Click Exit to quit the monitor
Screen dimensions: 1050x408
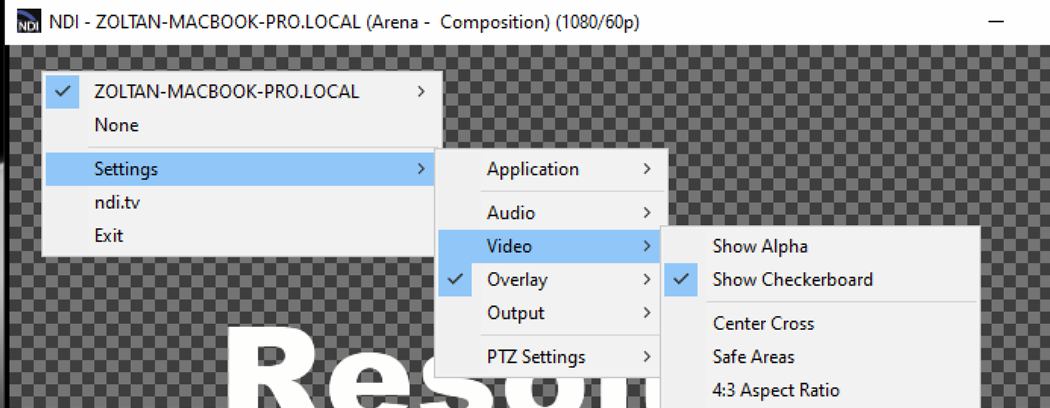tap(109, 236)
